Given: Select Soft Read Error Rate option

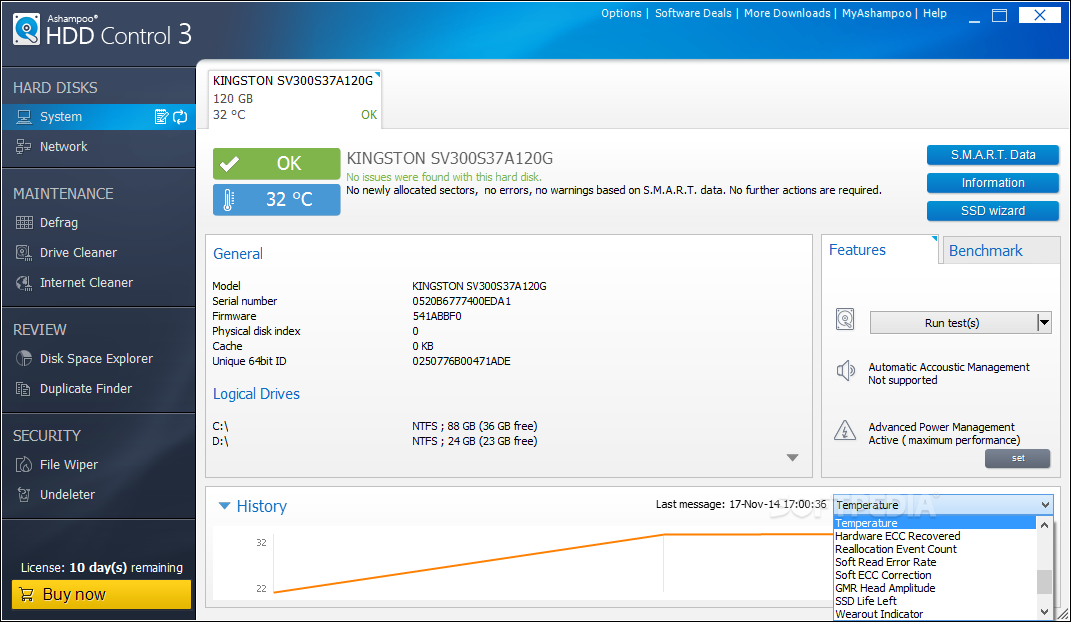Looking at the screenshot, I should (934, 562).
